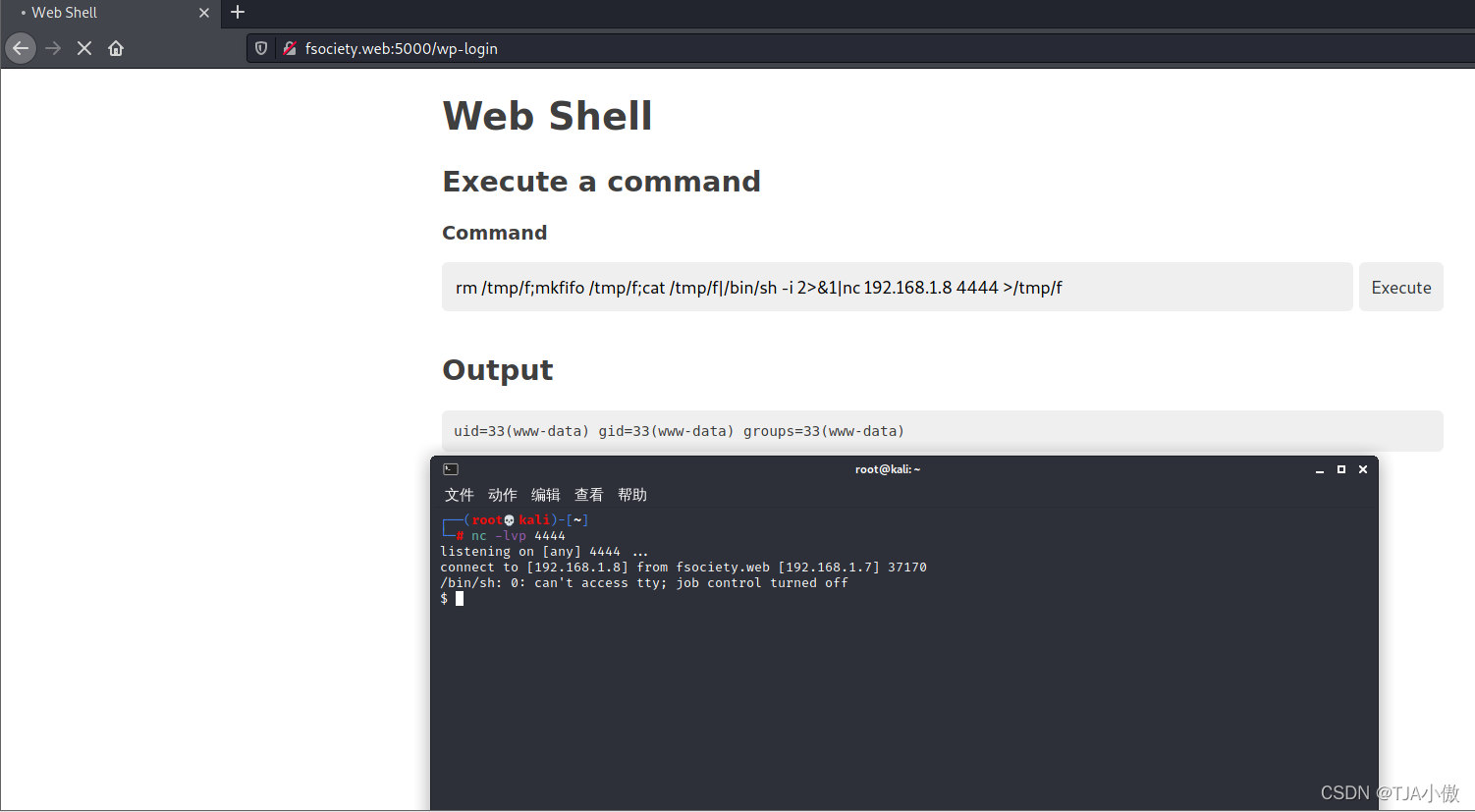Open the 编辑 menu in the terminal
The height and width of the screenshot is (812, 1475).
tap(545, 495)
